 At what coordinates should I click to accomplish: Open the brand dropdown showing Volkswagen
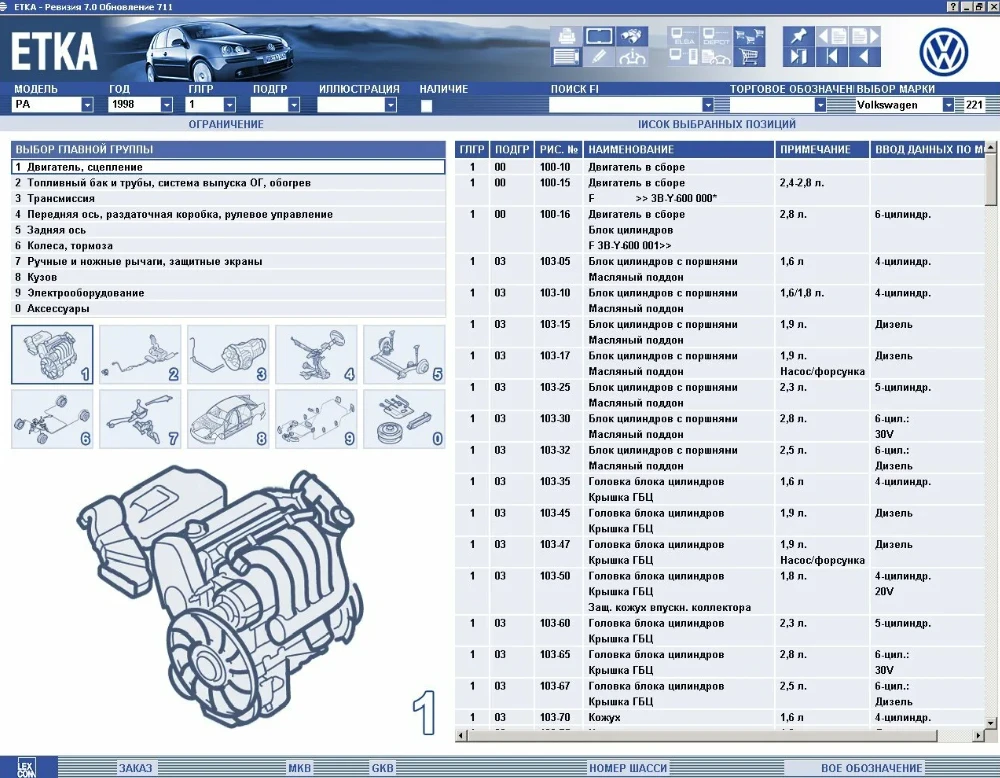point(948,105)
